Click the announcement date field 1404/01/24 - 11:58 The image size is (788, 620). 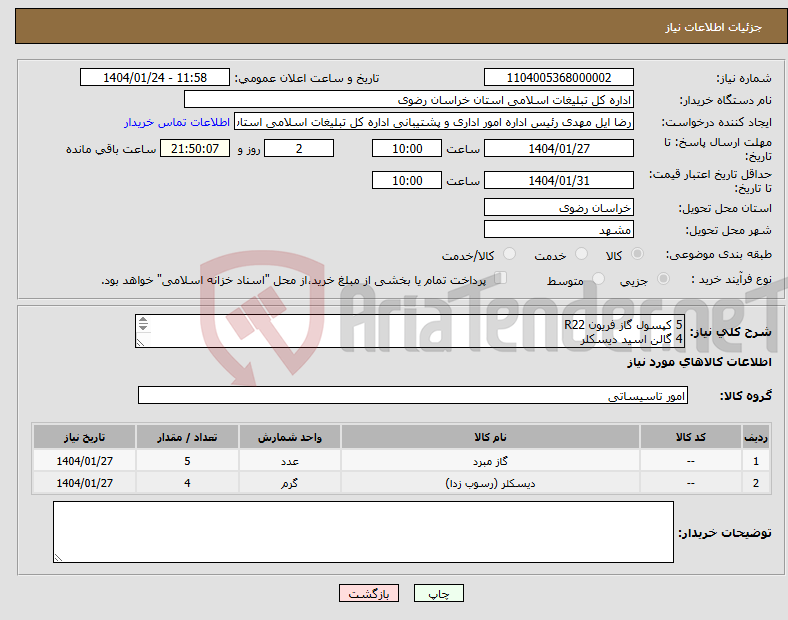pos(155,77)
